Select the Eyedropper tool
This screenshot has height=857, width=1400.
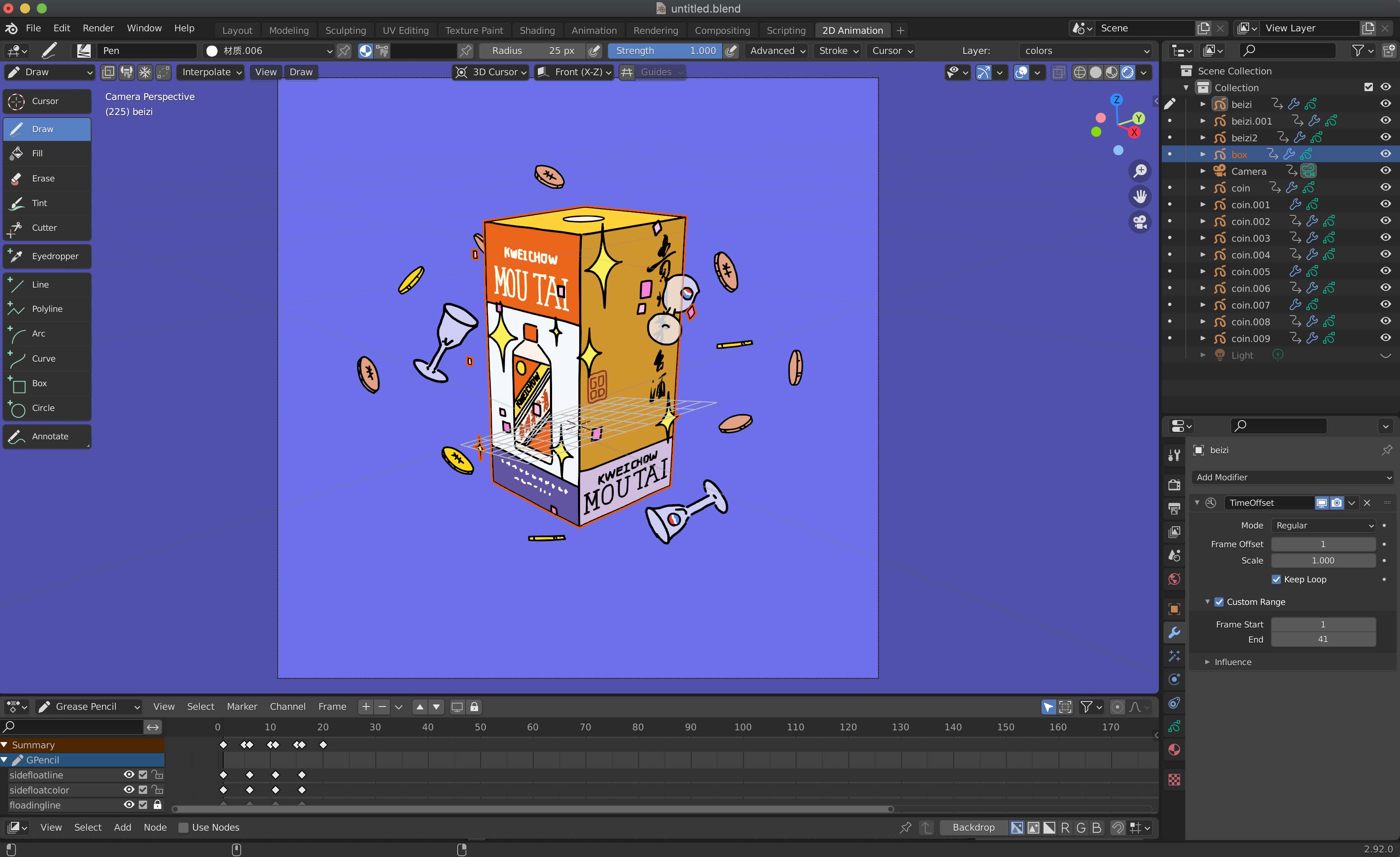coord(46,256)
